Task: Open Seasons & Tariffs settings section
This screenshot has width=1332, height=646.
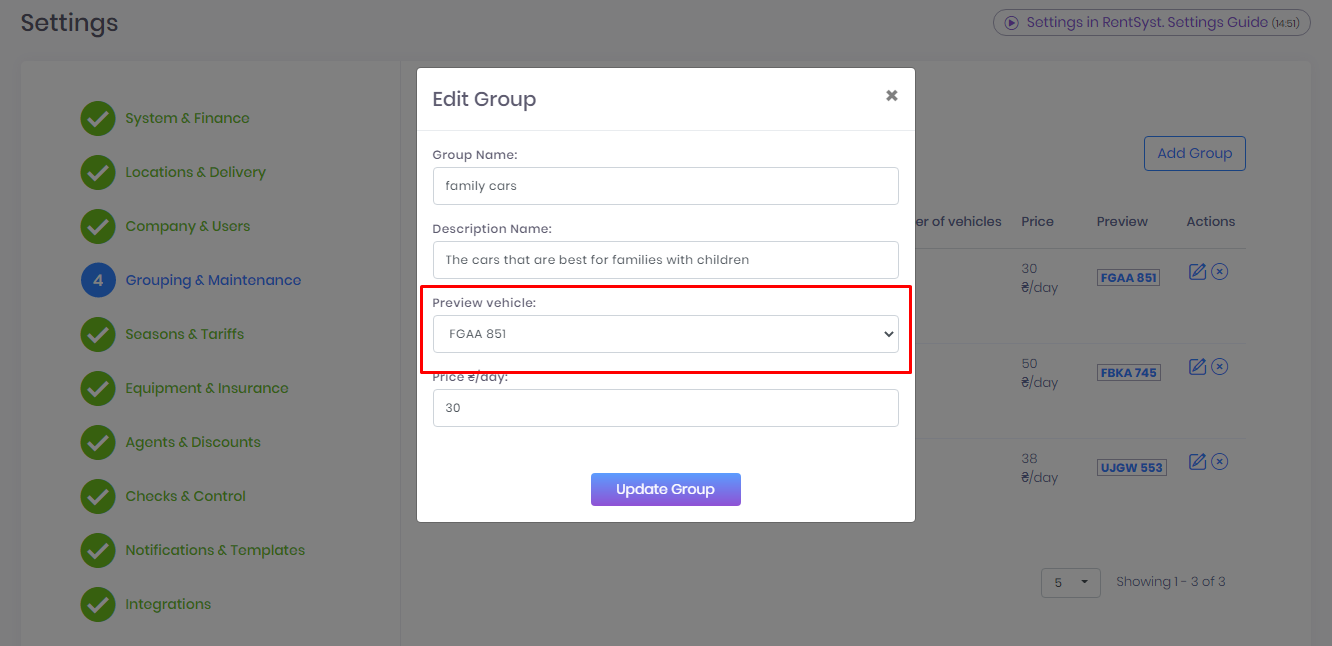Action: pyautogui.click(x=184, y=335)
